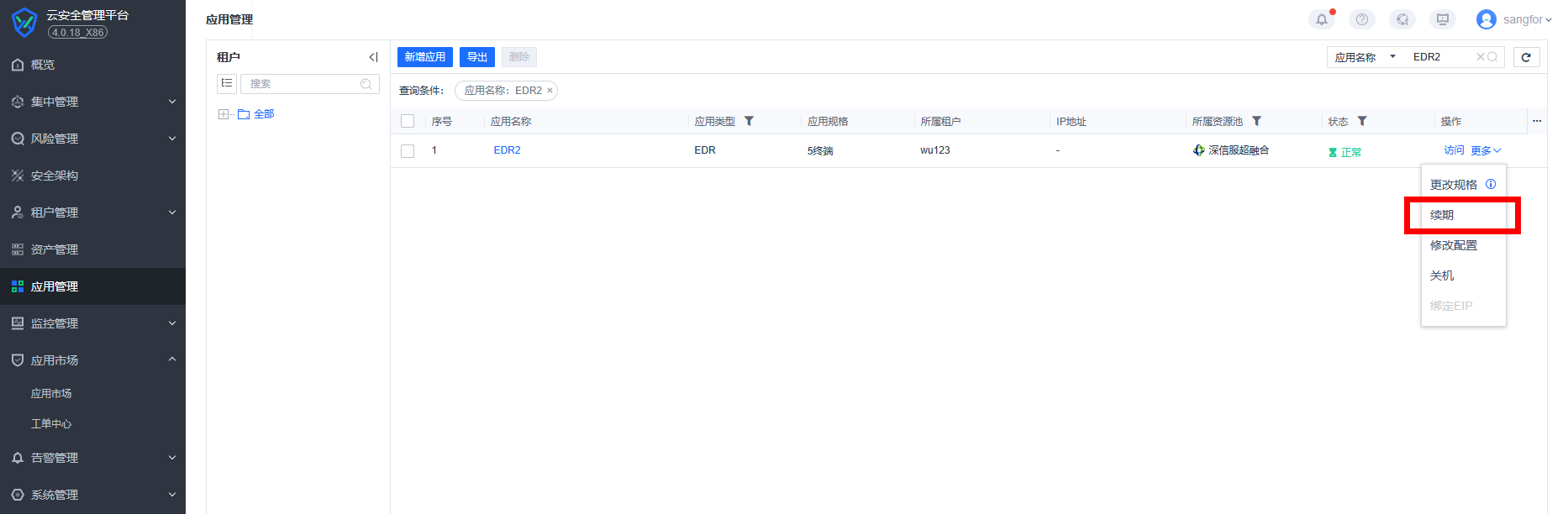
Task: Click 5终端 specification cell
Action: tap(820, 151)
